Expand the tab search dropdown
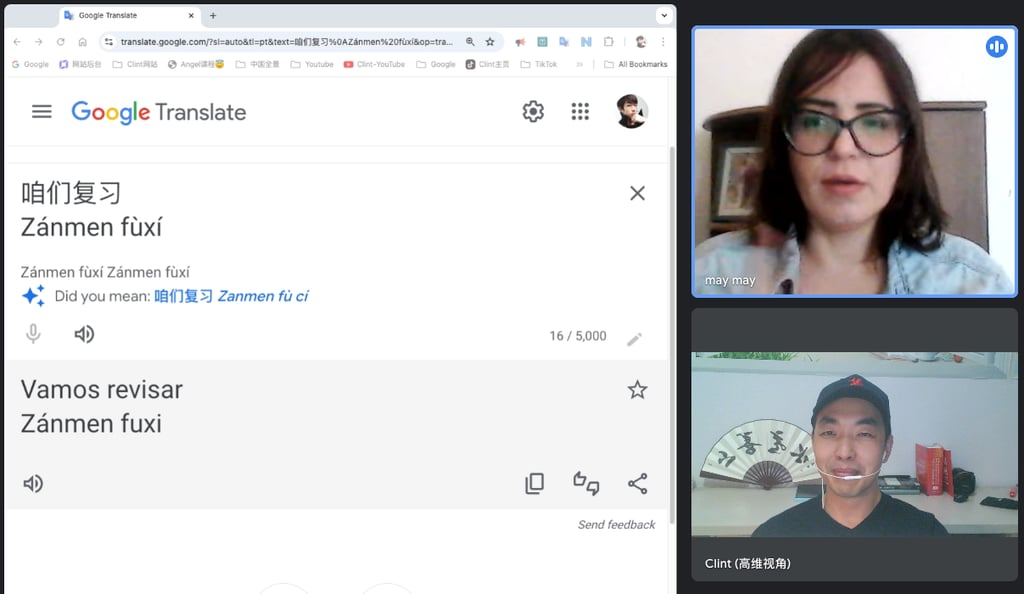The width and height of the screenshot is (1024, 594). coord(664,15)
